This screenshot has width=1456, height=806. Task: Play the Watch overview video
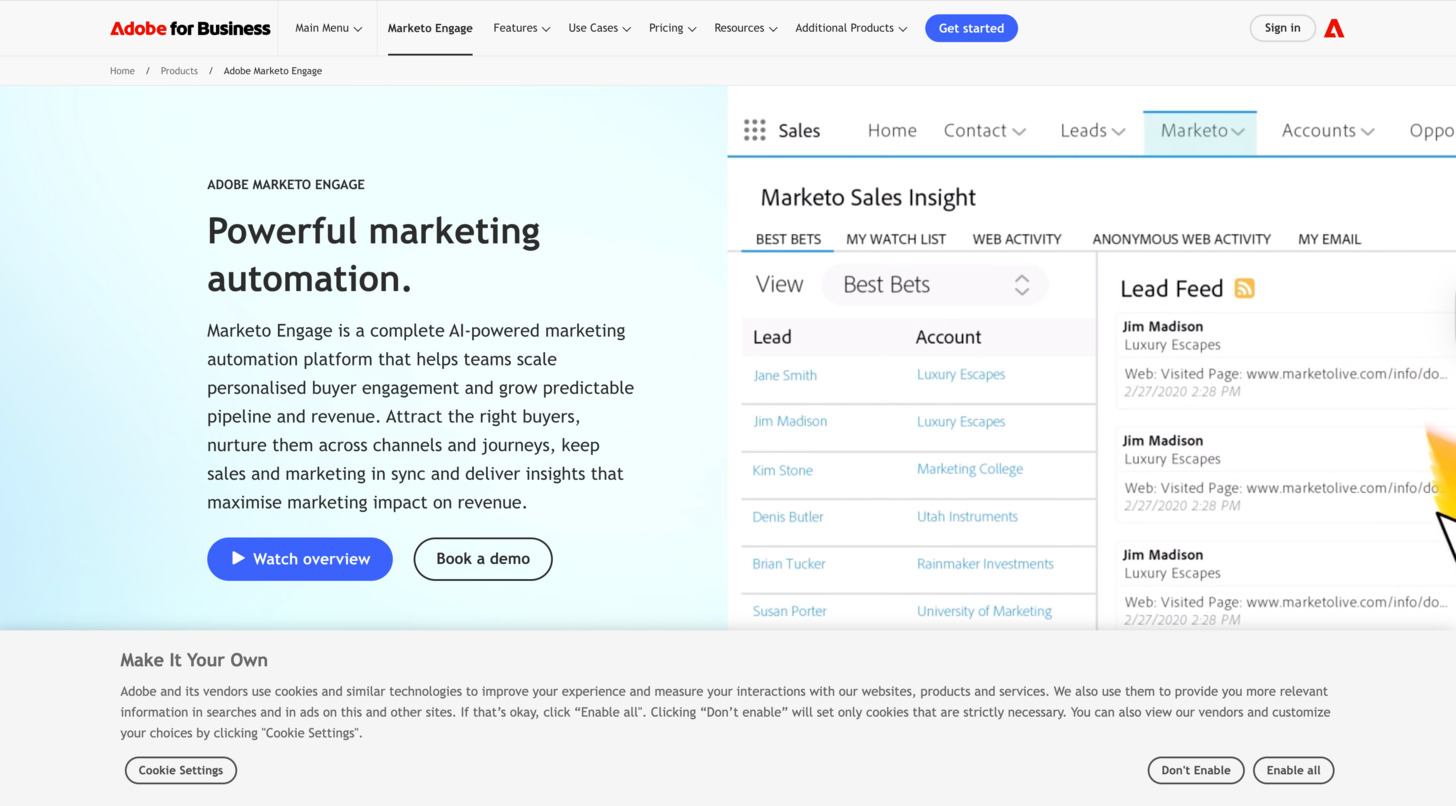300,559
